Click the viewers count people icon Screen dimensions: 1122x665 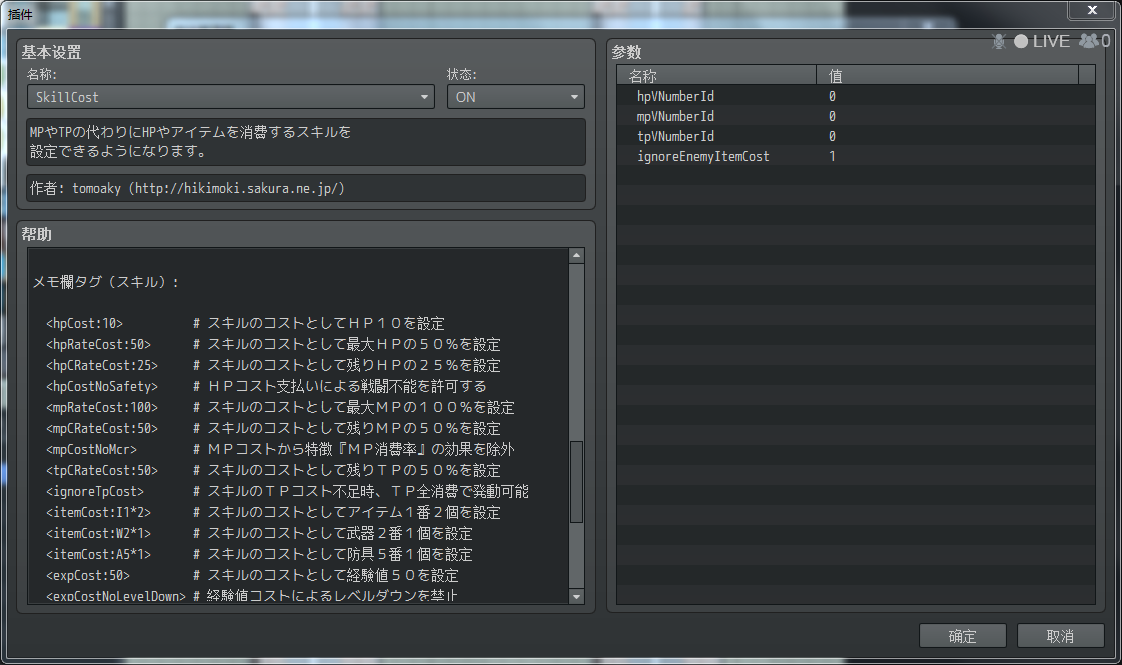pos(1089,41)
